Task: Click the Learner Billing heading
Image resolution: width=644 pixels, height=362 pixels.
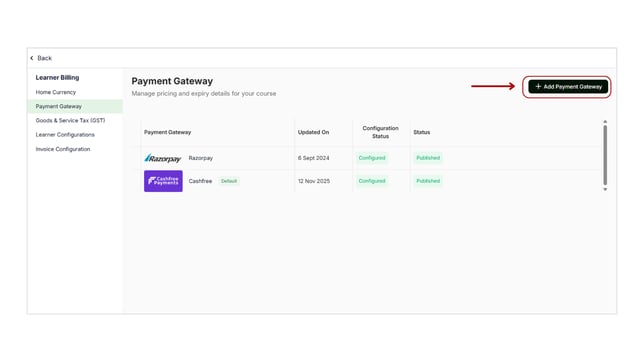Action: [57, 77]
